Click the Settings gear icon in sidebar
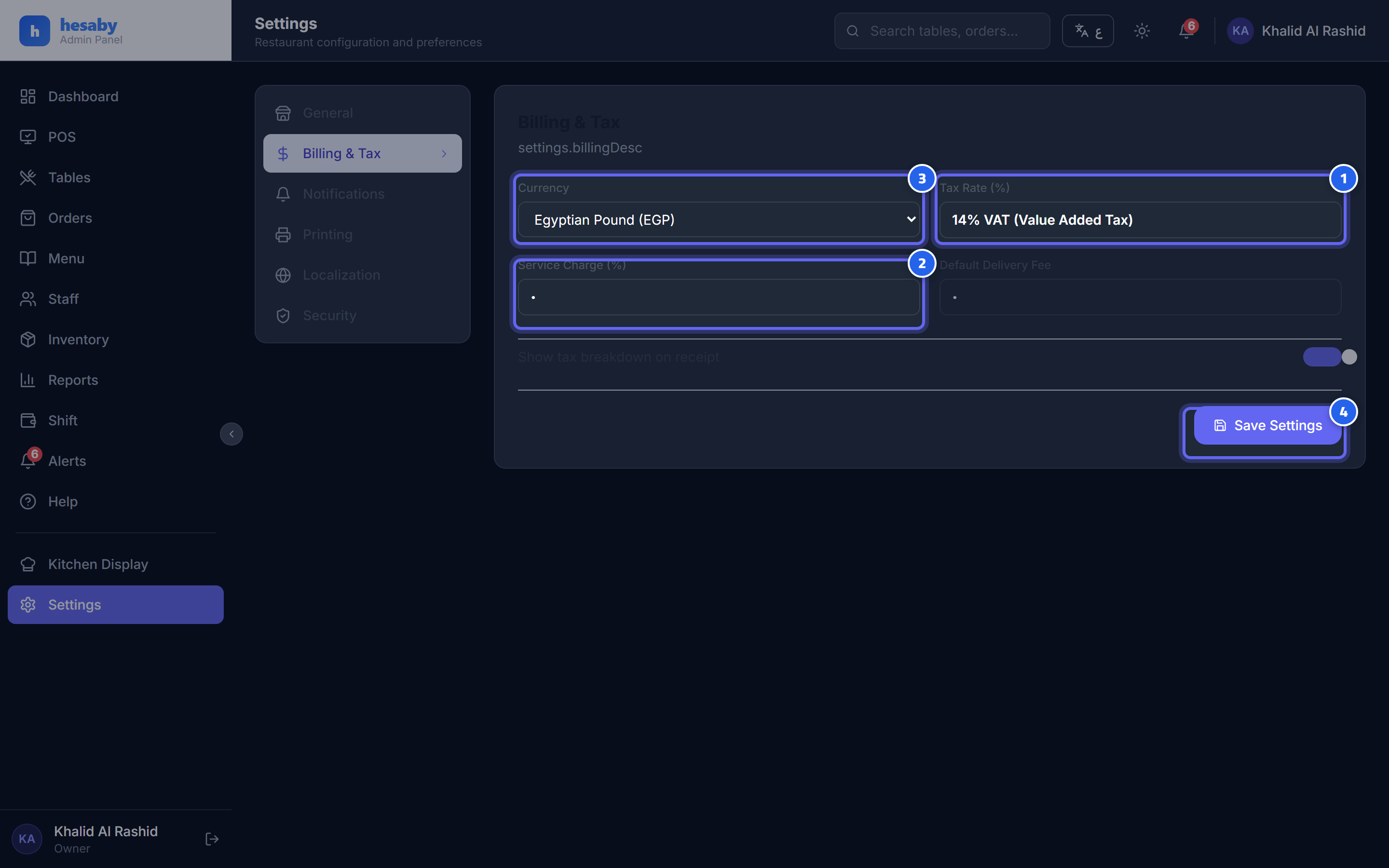Viewport: 1389px width, 868px height. [x=27, y=605]
